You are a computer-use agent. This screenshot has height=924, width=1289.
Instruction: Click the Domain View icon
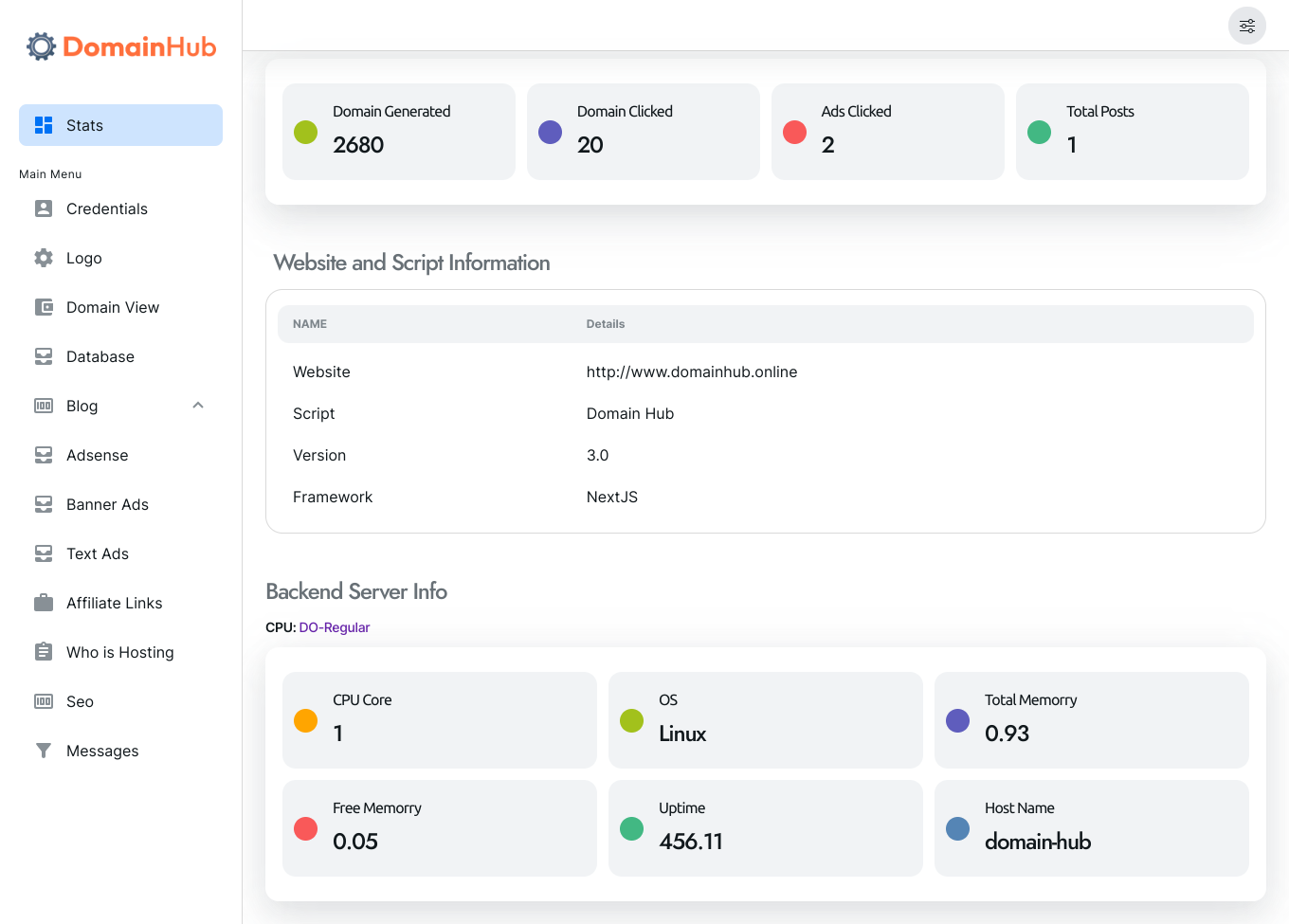tap(44, 307)
